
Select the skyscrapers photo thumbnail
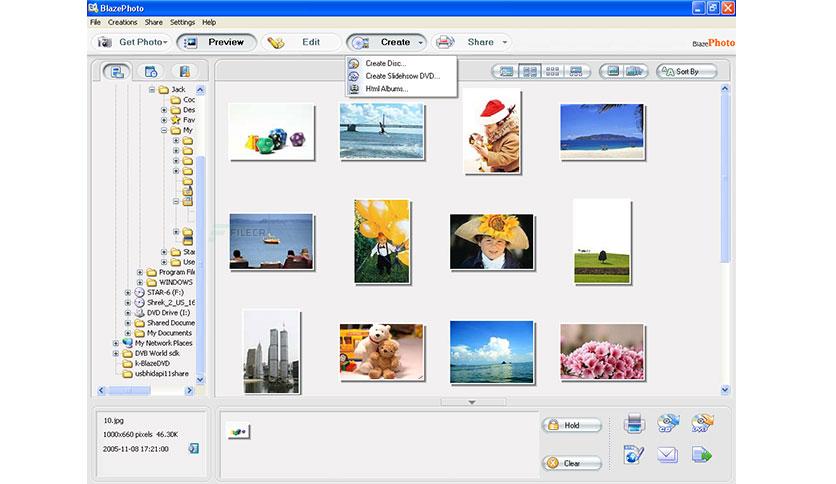(x=271, y=352)
